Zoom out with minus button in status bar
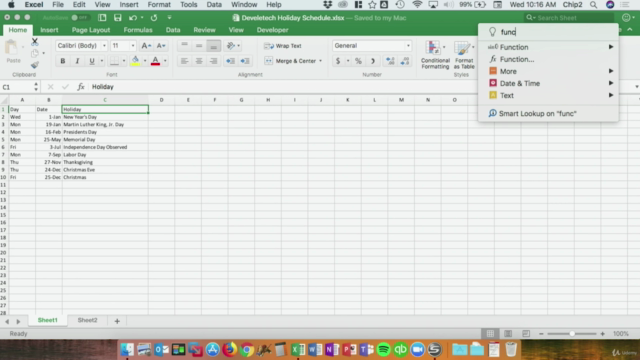 pyautogui.click(x=541, y=333)
